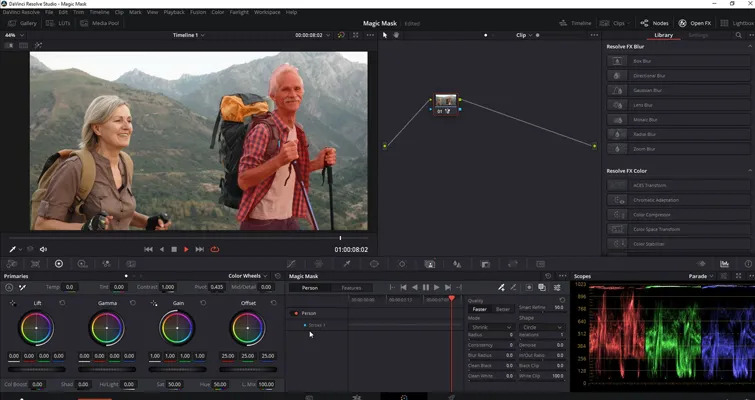Screen dimensions: 755x400
Task: Click the Gamma color wheel
Action: pos(106,327)
